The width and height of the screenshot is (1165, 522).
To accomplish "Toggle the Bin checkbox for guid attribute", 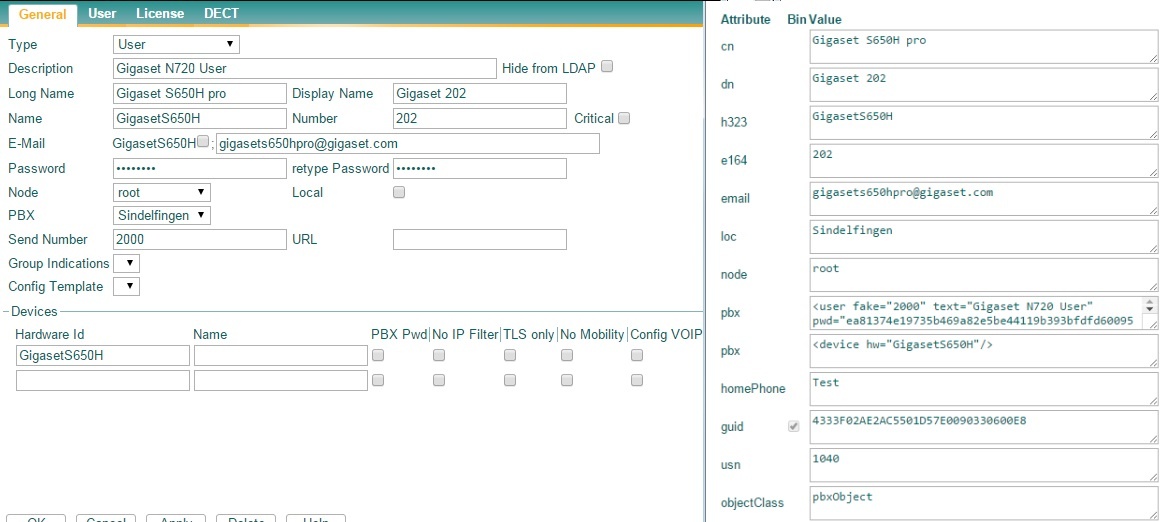I will (794, 426).
